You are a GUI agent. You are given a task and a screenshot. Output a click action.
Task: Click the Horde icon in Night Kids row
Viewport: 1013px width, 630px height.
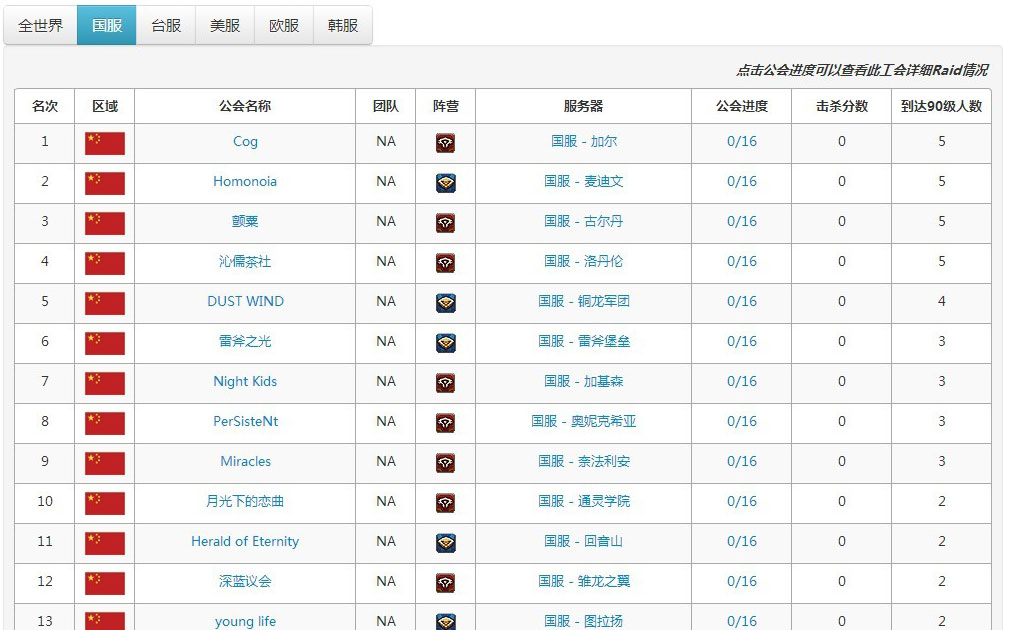(445, 383)
